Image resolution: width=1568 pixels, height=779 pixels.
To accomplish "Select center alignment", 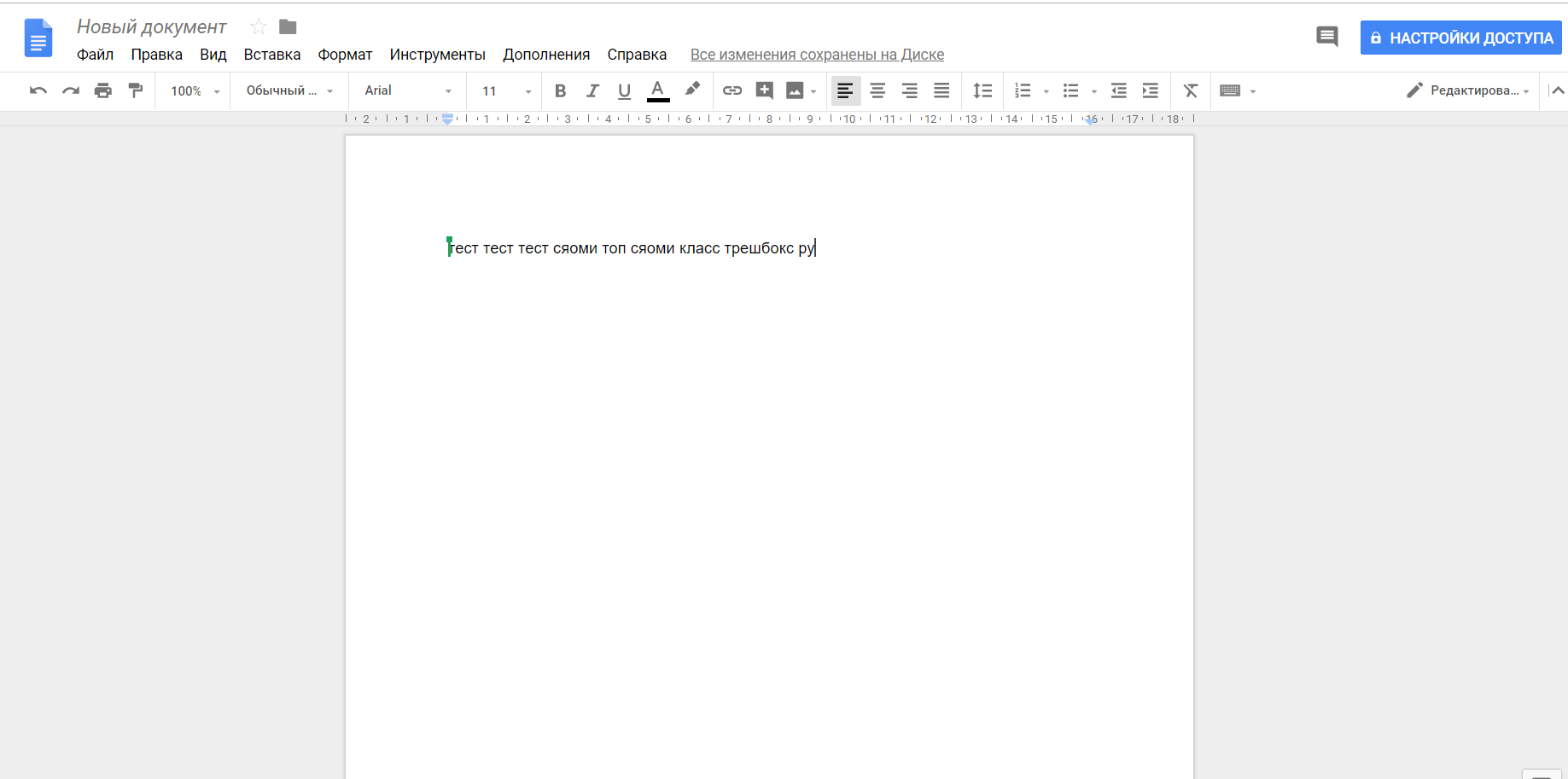I will 877,90.
